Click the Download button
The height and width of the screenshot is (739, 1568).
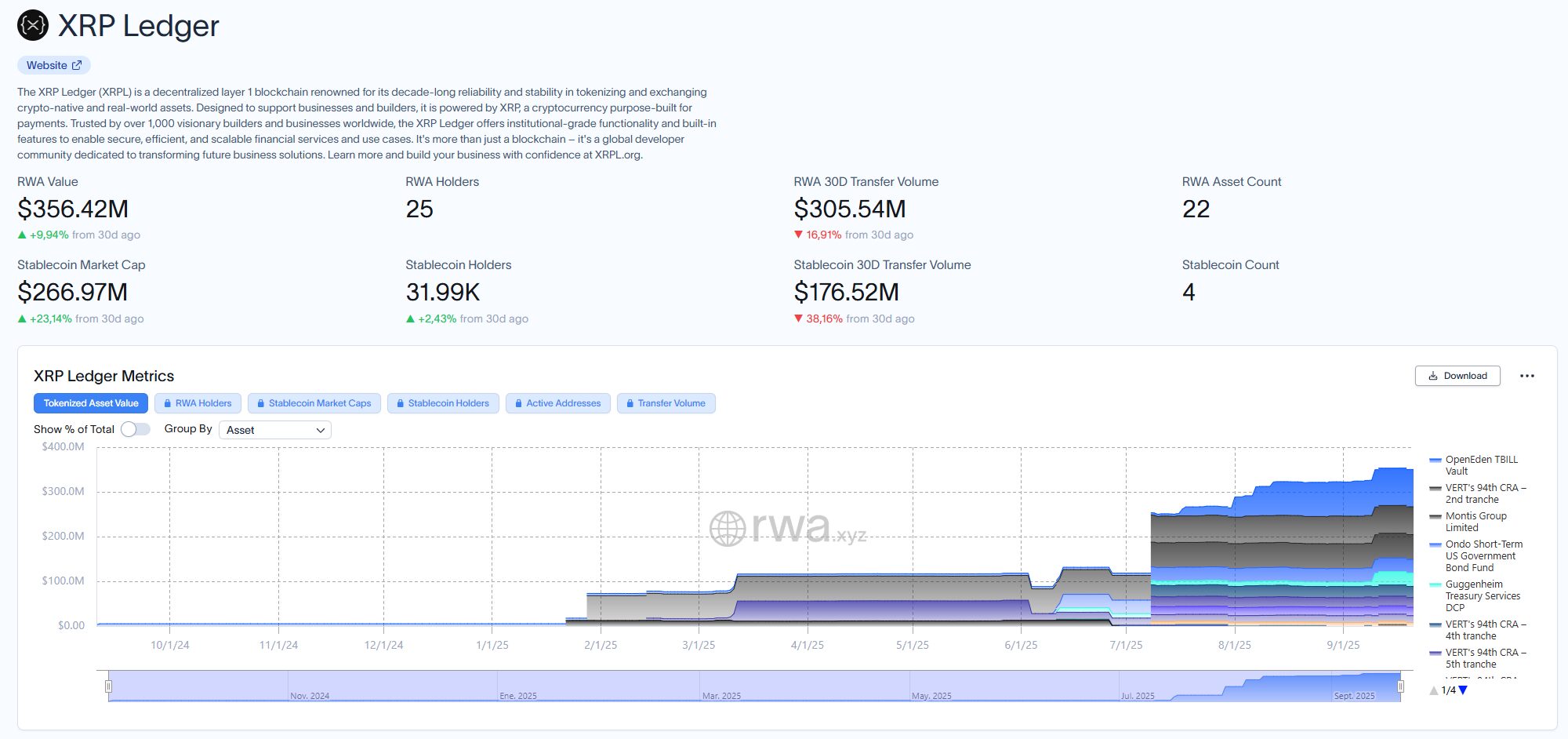click(1457, 376)
